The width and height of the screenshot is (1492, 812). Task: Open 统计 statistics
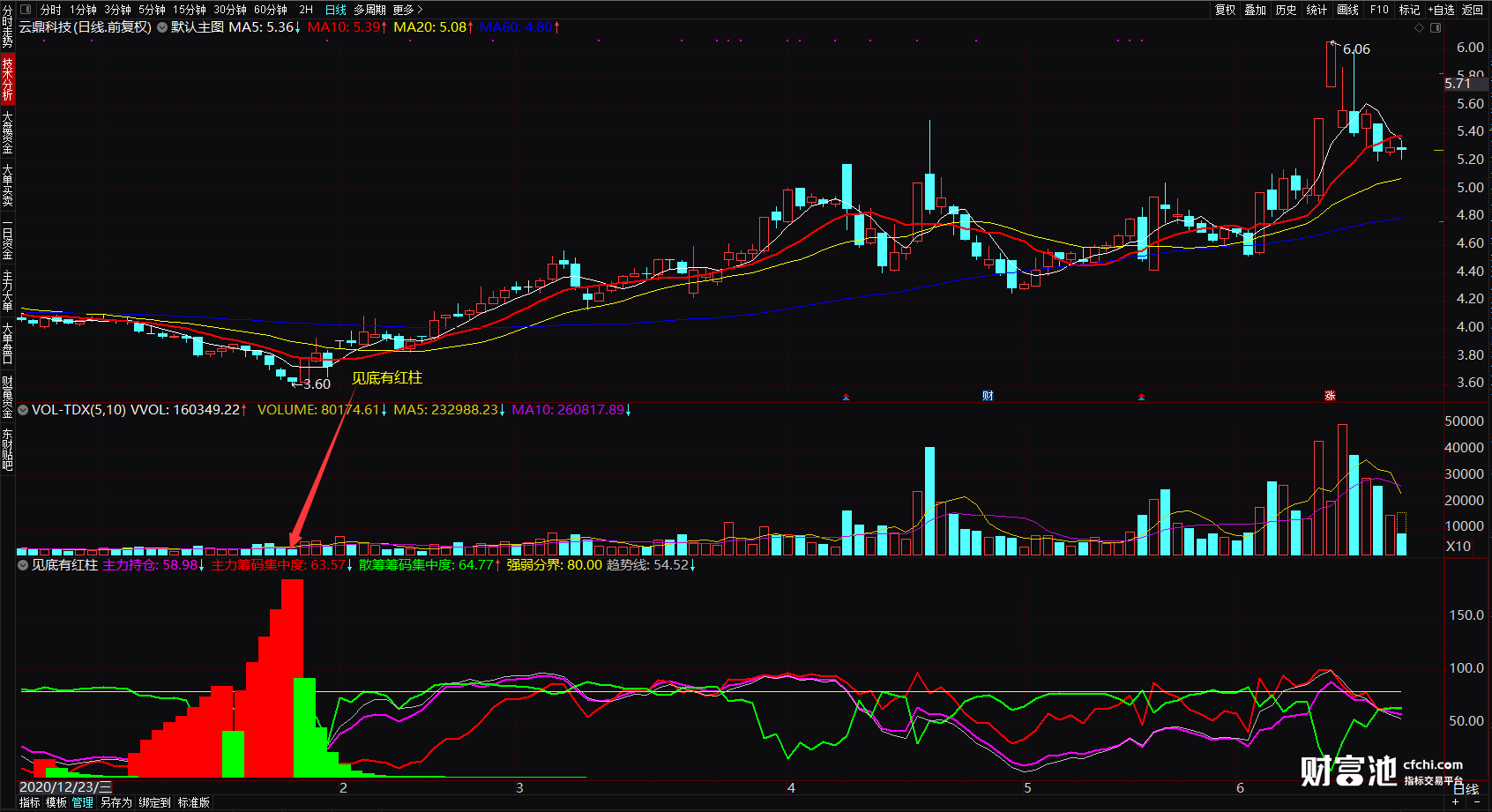click(1317, 10)
